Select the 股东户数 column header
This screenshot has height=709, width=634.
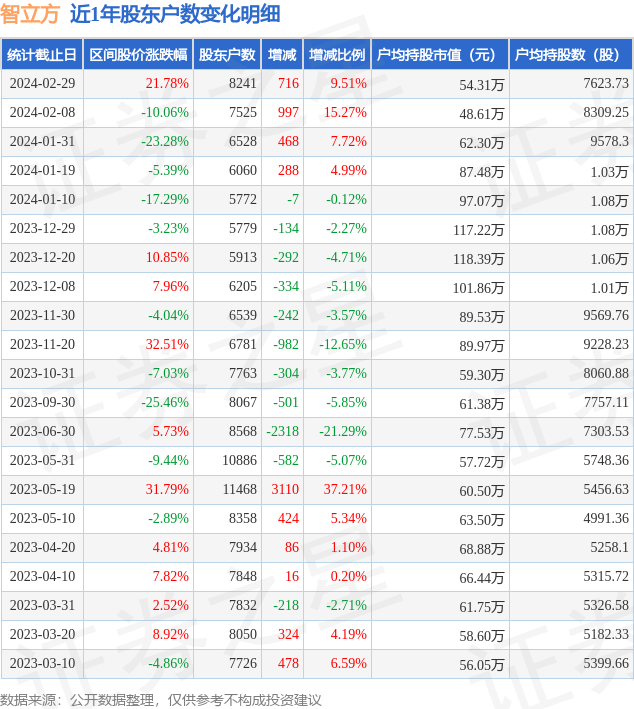pyautogui.click(x=228, y=55)
